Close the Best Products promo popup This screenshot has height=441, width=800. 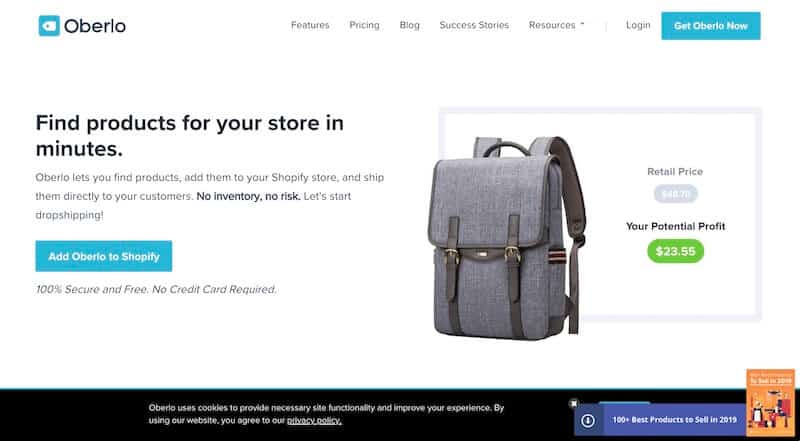(573, 403)
